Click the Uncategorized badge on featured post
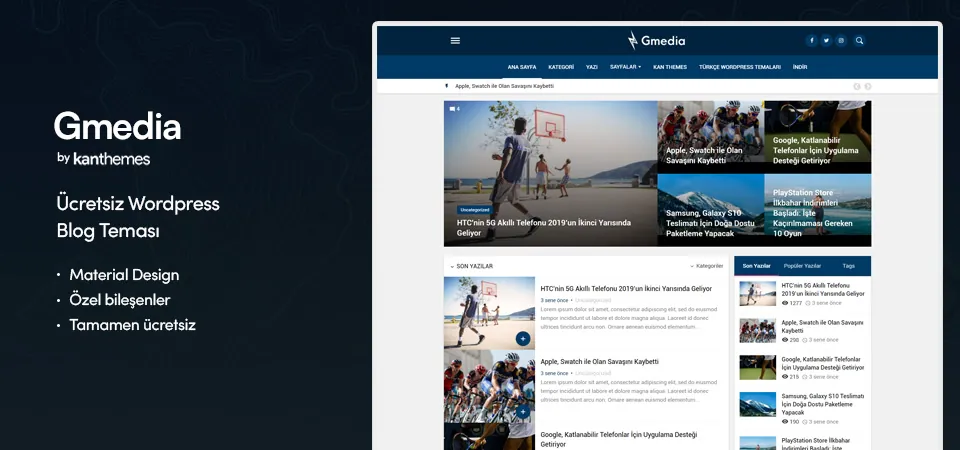 coord(474,210)
